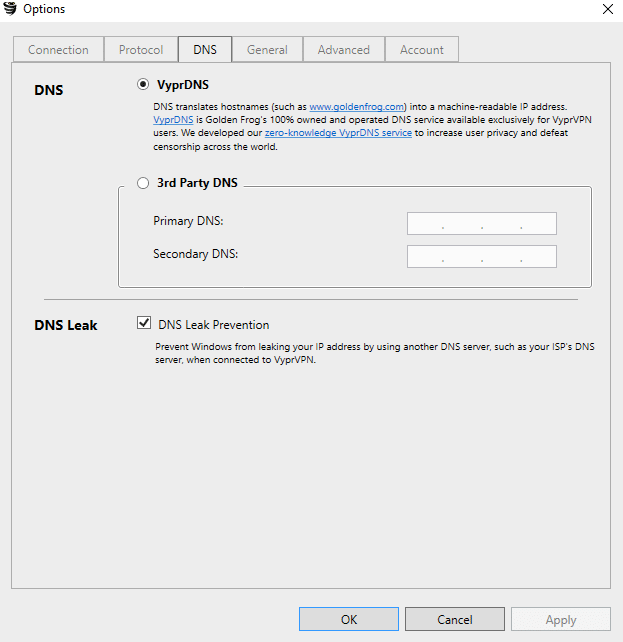The width and height of the screenshot is (623, 642).
Task: Click the Secondary DNS address field
Action: (482, 256)
